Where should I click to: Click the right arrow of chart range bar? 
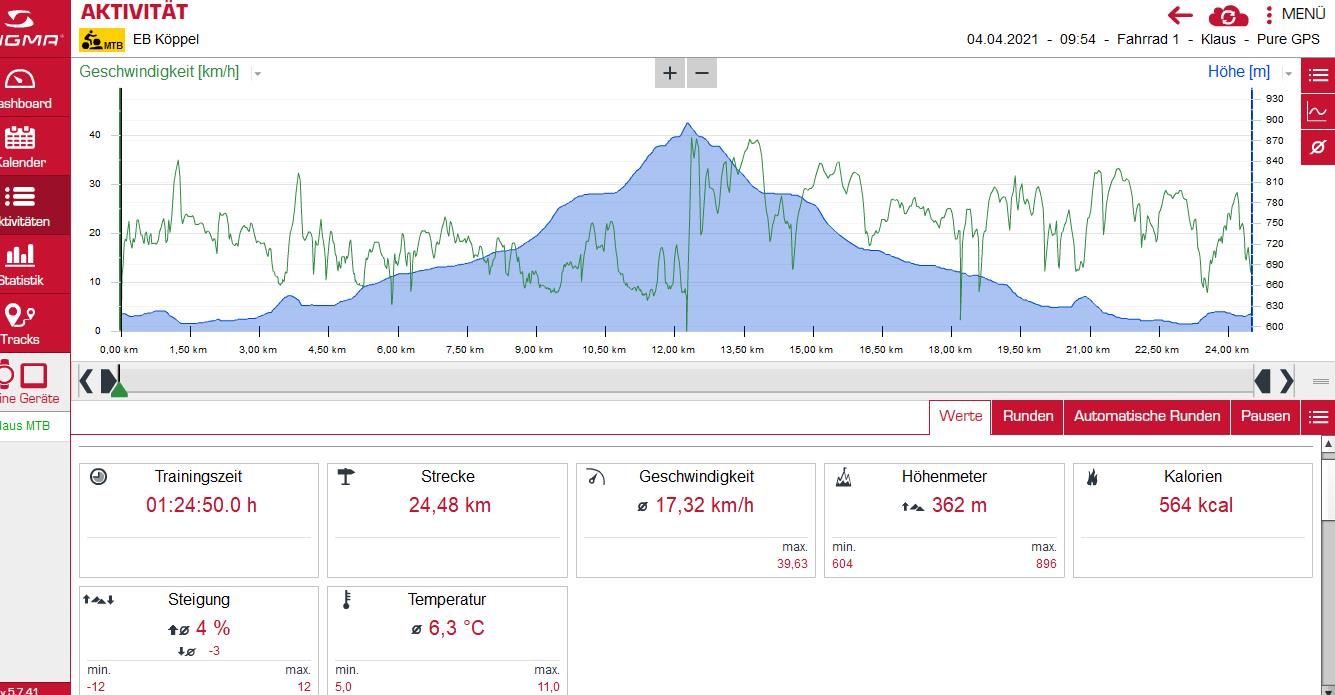click(x=1287, y=380)
